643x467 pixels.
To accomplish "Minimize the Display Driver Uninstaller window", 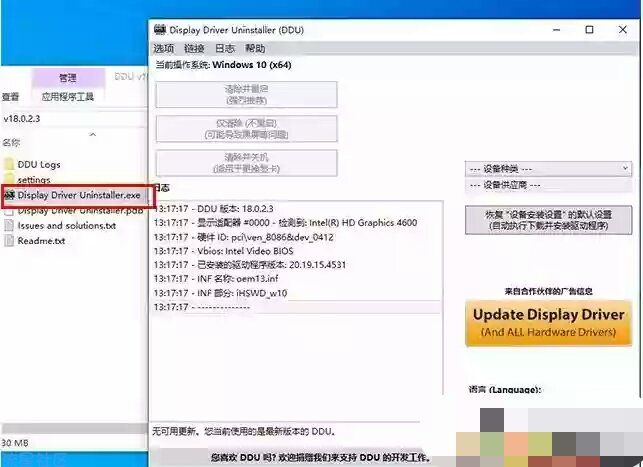I will [556, 30].
